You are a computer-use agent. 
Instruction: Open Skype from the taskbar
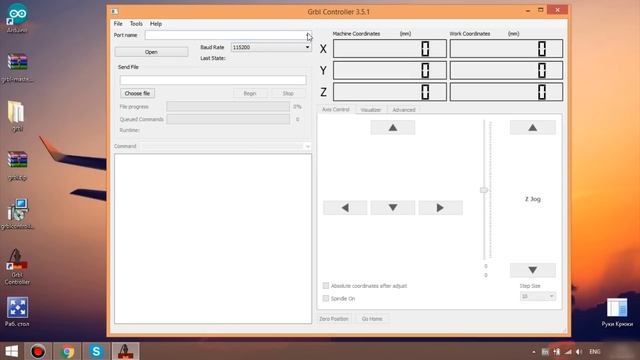96,351
